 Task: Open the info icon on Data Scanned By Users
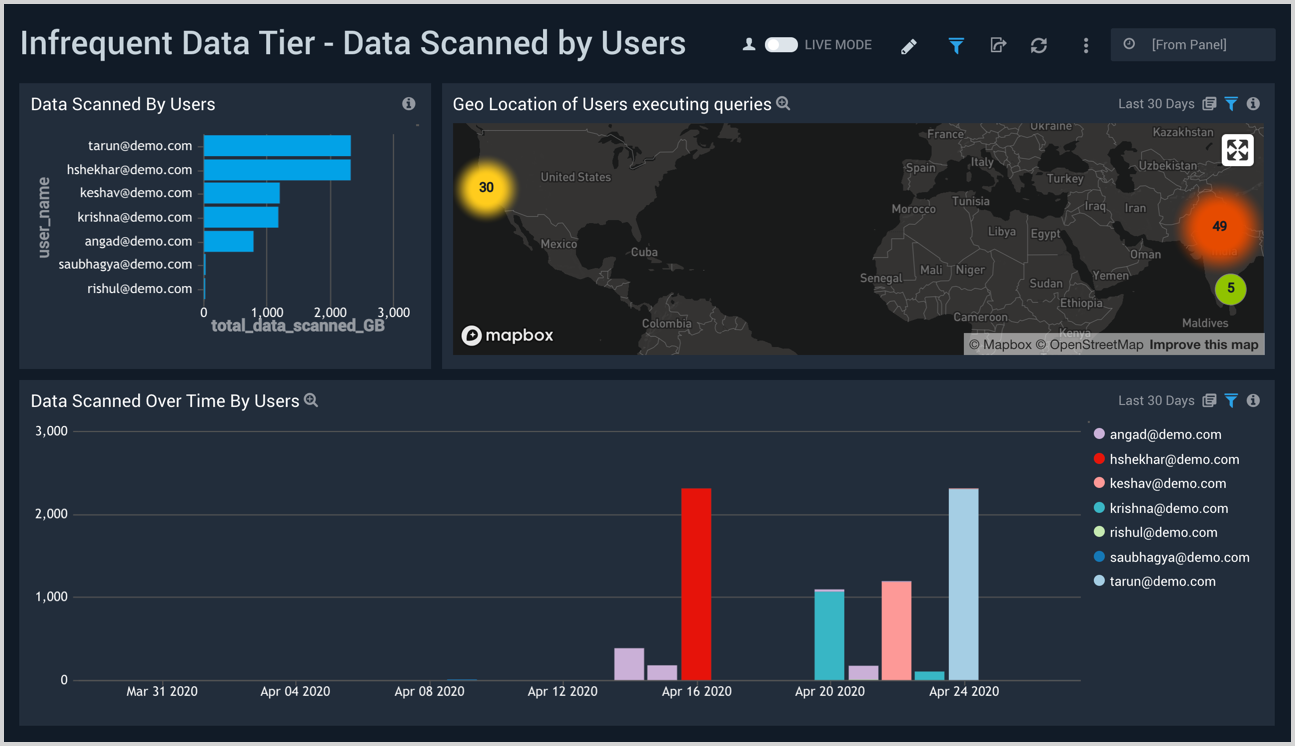point(408,103)
